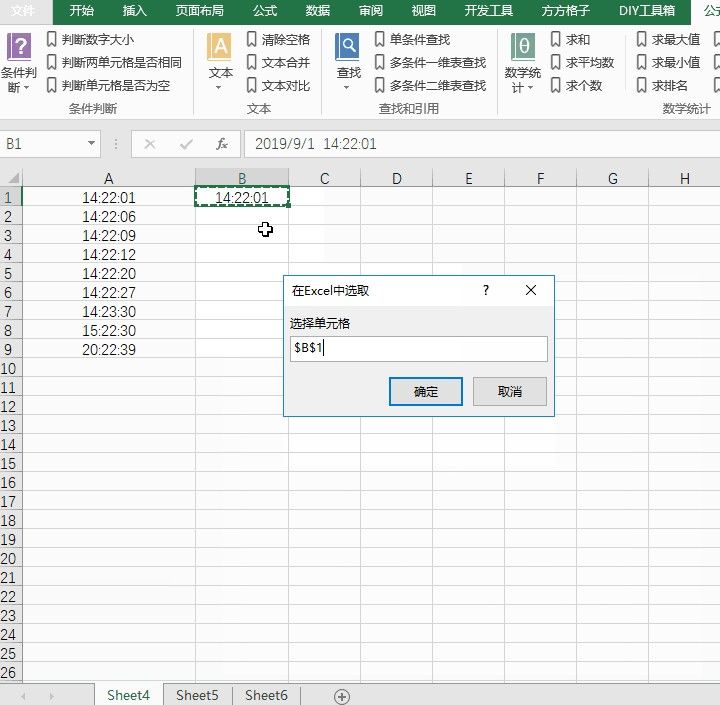The image size is (720, 705).
Task: Close the 在Excel中选取 dialog
Action: [531, 290]
